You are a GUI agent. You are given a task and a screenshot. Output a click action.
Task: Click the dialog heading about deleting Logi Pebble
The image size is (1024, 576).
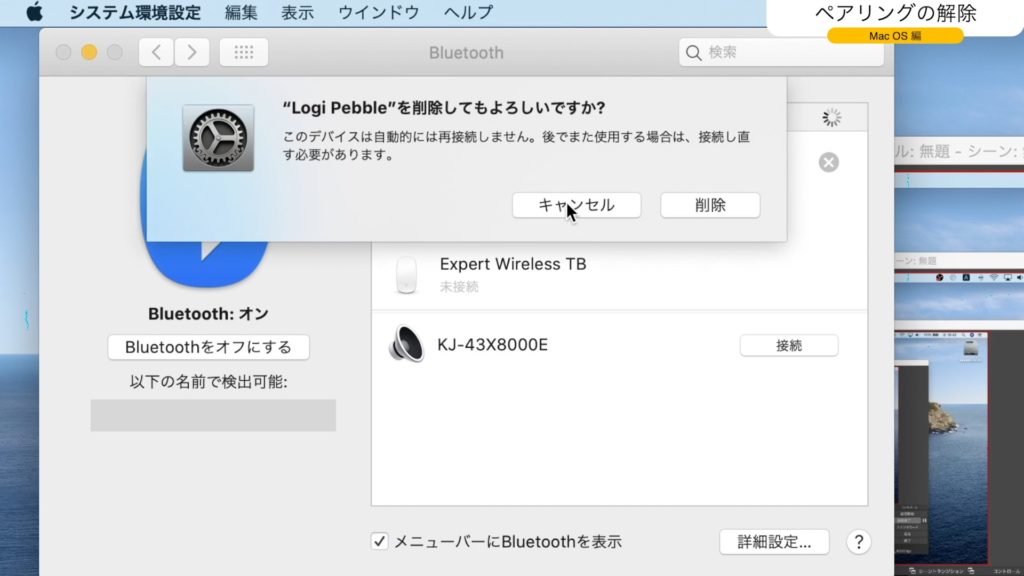click(444, 108)
